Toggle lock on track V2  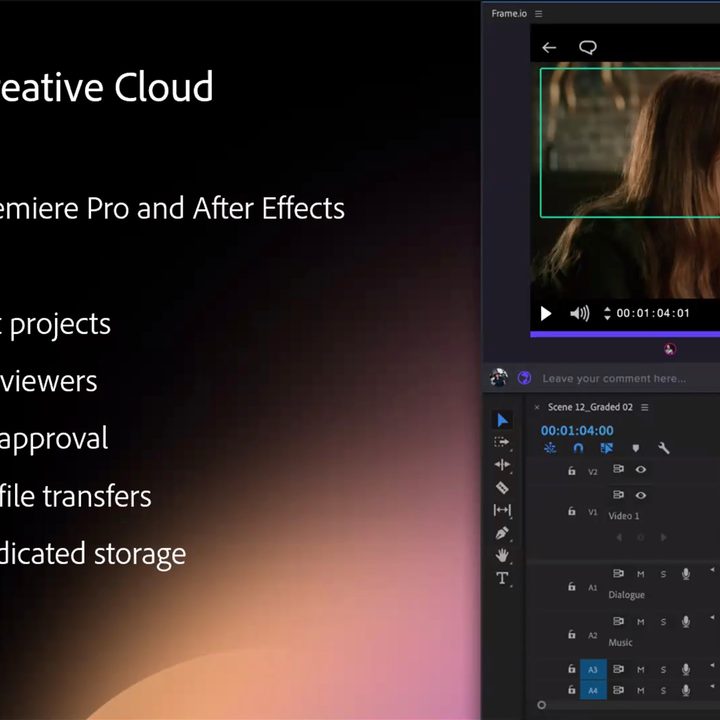[572, 471]
